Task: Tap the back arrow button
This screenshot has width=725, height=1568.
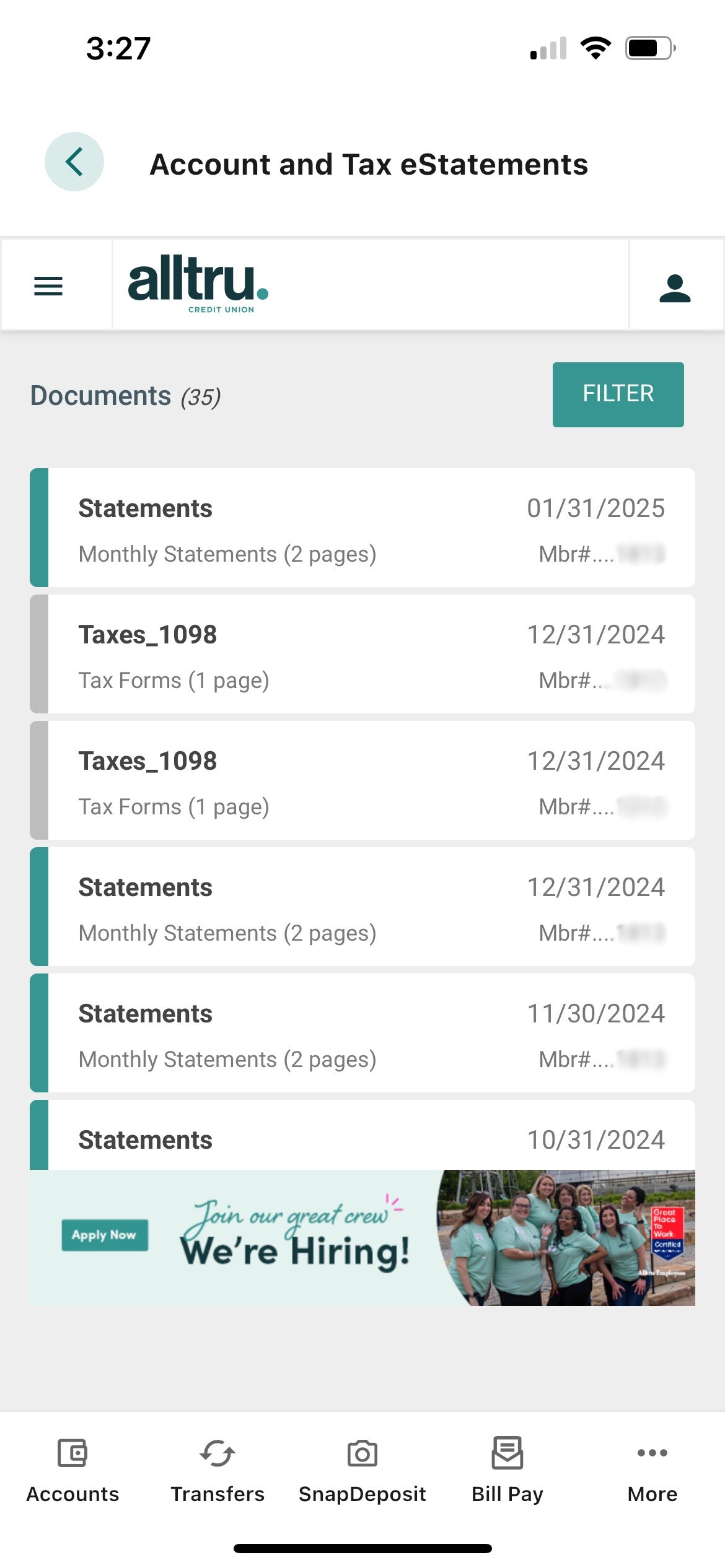Action: 74,162
